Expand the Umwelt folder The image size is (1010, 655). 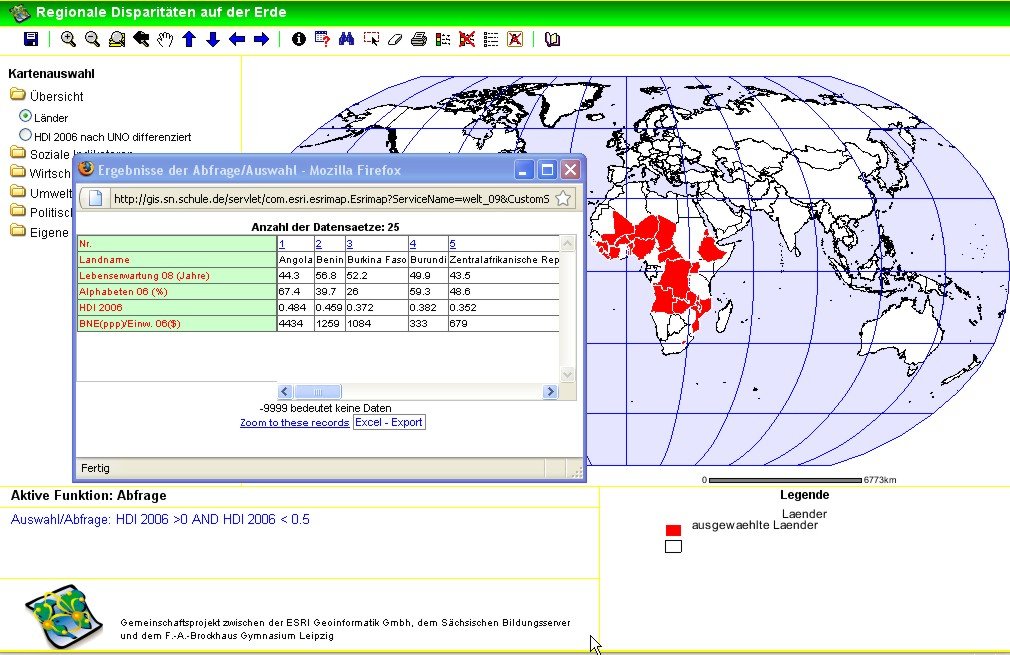click(x=17, y=192)
